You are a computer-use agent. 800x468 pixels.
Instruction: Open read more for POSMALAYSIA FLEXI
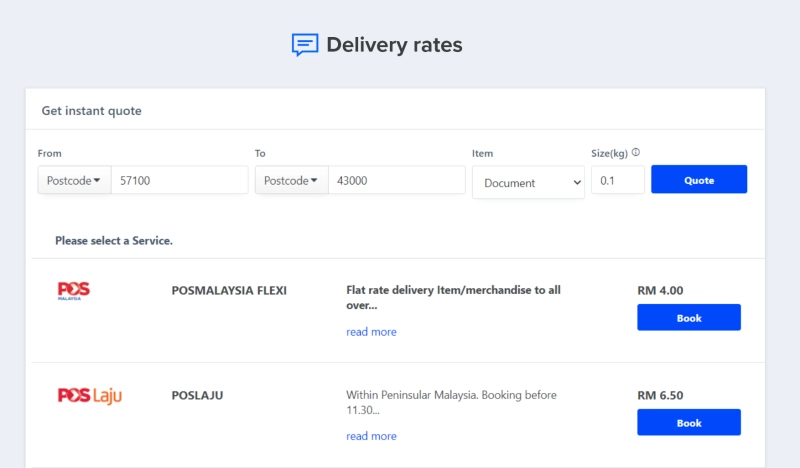[371, 332]
